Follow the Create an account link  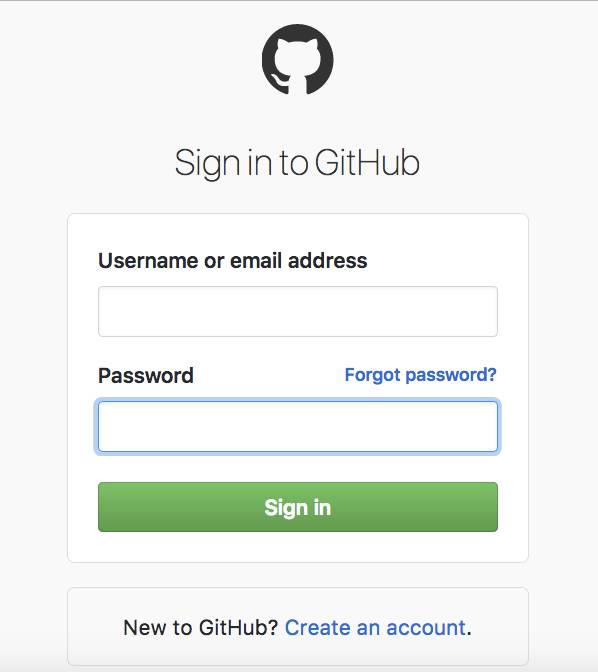pos(375,628)
